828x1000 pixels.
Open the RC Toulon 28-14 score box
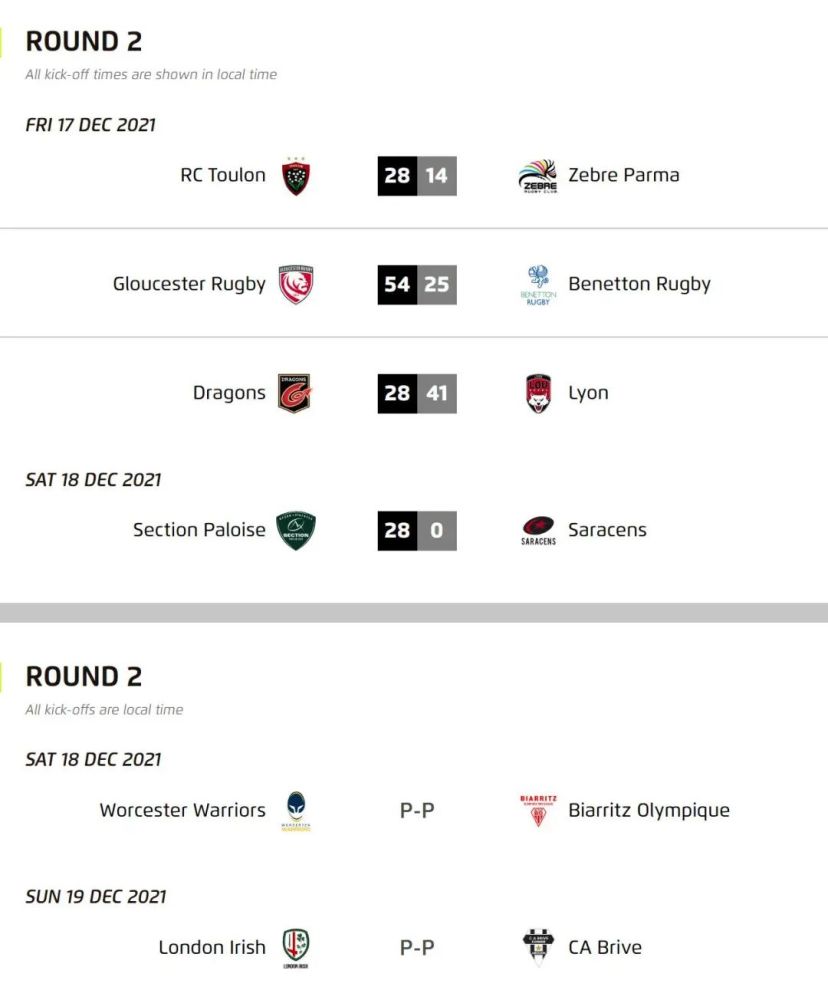tap(417, 176)
